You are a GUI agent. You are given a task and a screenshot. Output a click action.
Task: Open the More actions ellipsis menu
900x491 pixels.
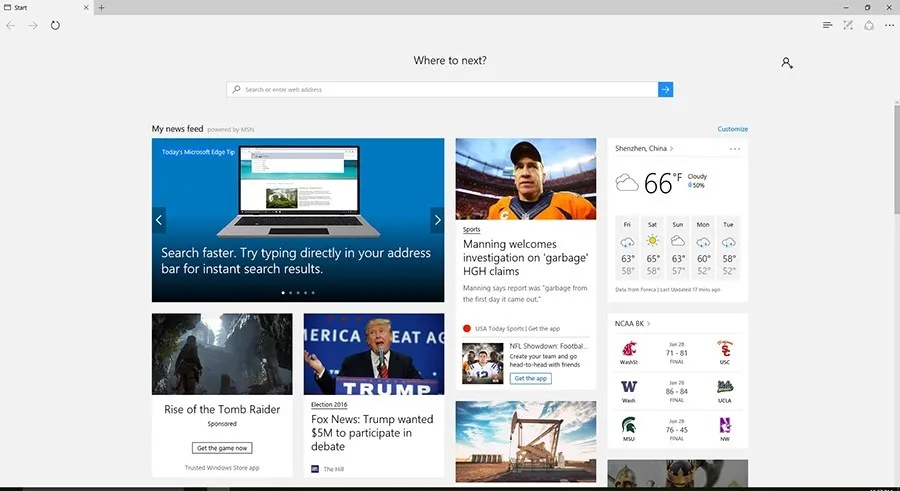(890, 25)
